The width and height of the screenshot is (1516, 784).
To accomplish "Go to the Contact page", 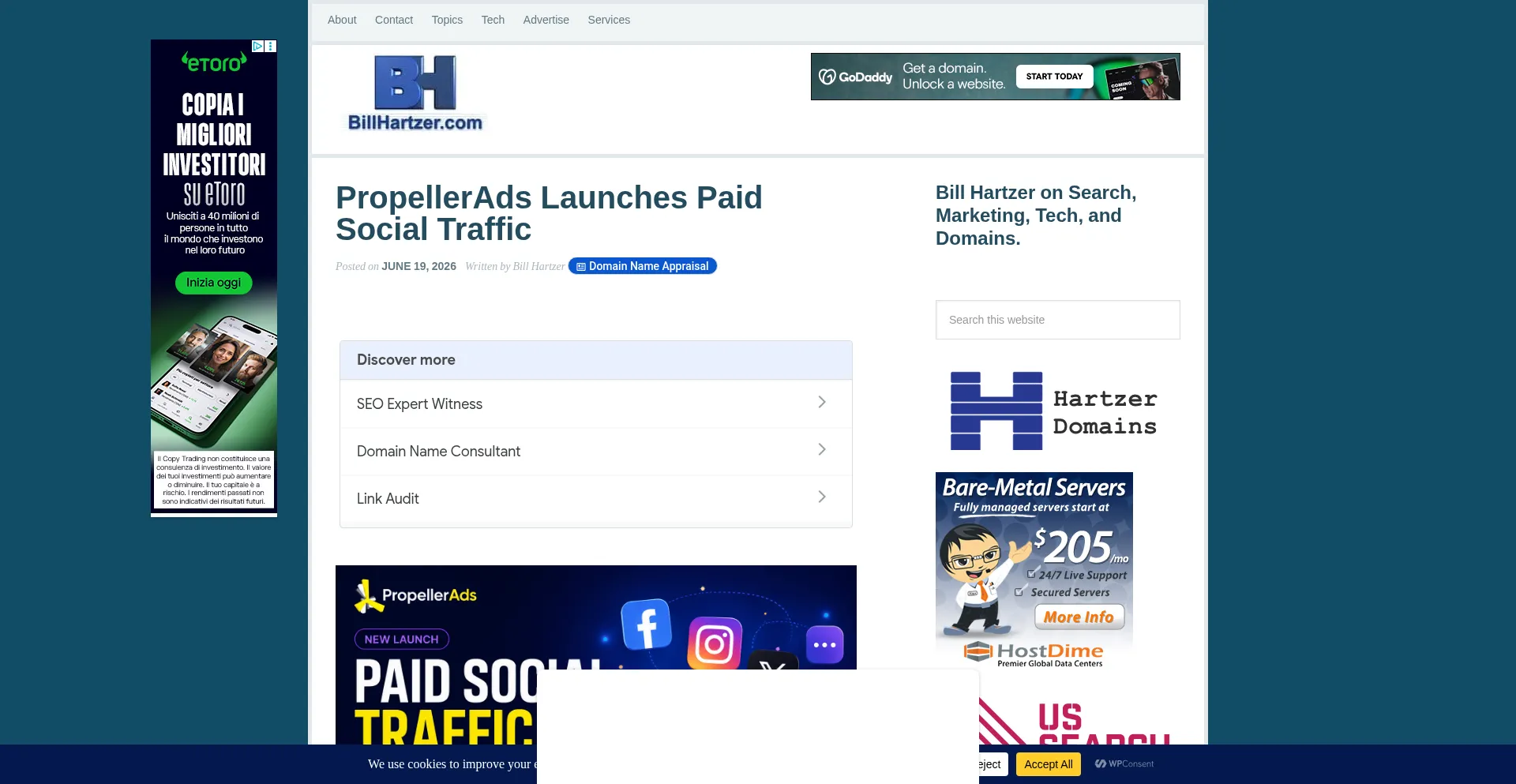I will point(394,20).
